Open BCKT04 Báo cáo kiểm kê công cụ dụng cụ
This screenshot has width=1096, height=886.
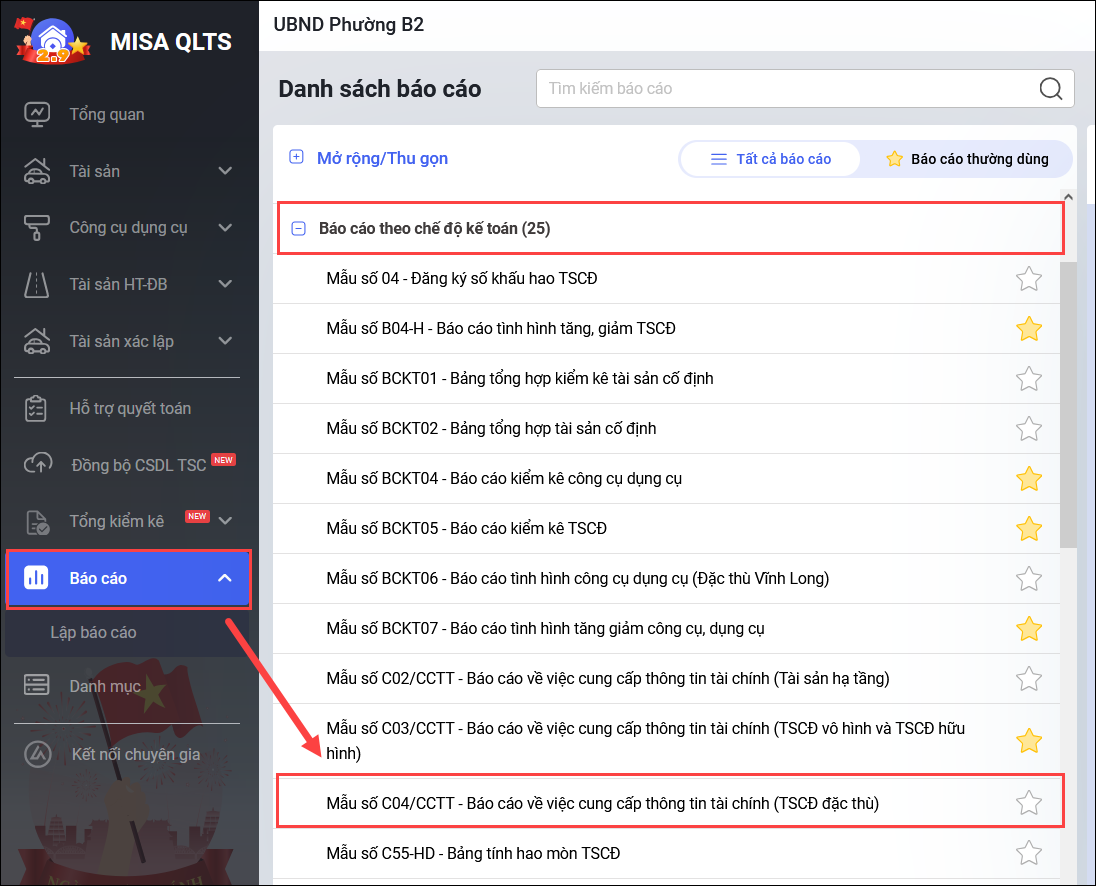(x=504, y=478)
